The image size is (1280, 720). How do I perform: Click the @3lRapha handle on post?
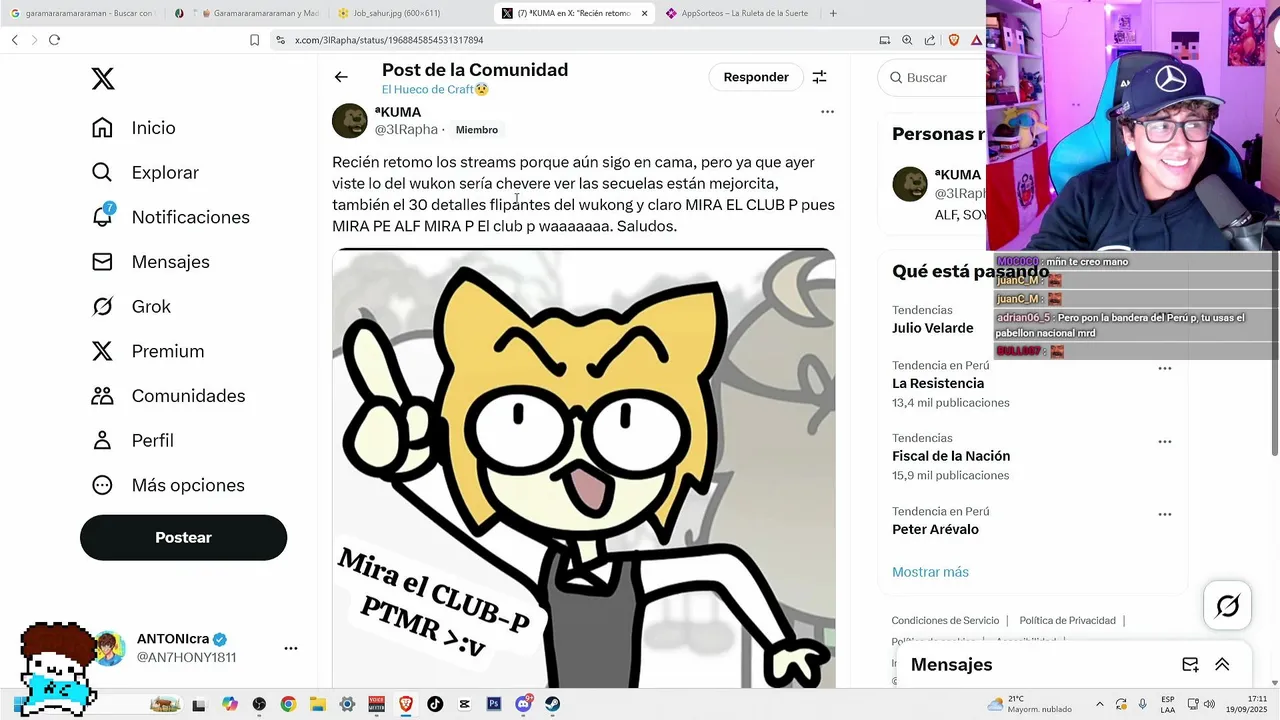click(x=406, y=129)
